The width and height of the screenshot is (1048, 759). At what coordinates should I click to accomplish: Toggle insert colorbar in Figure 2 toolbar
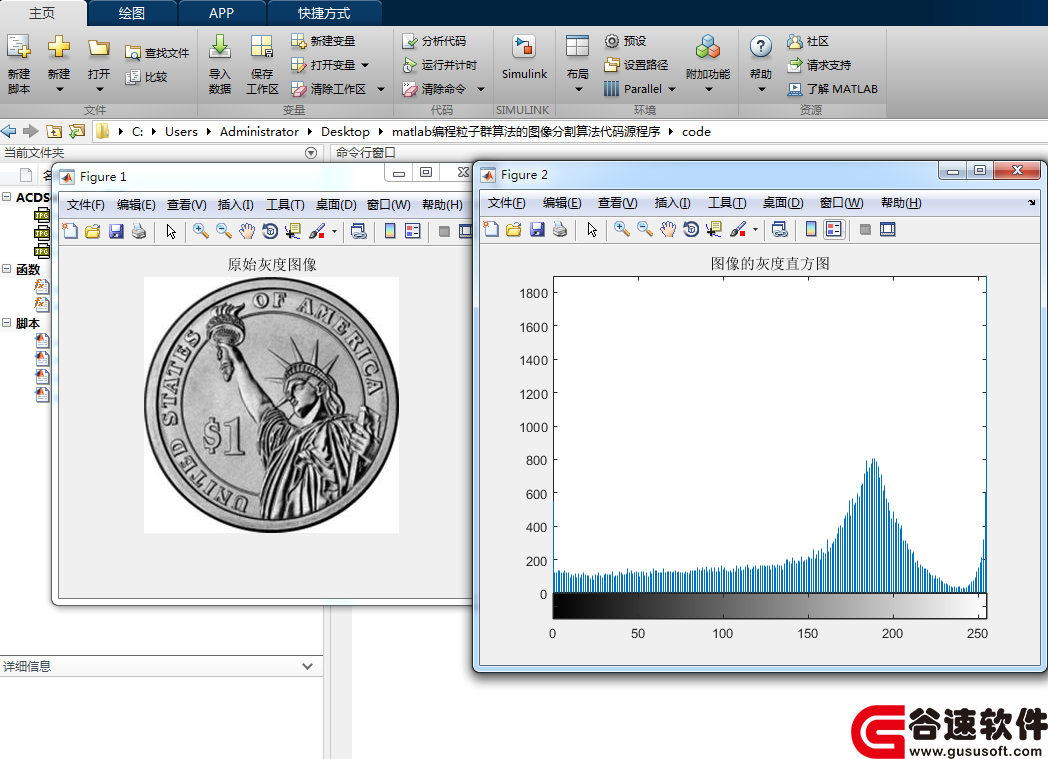pos(811,230)
